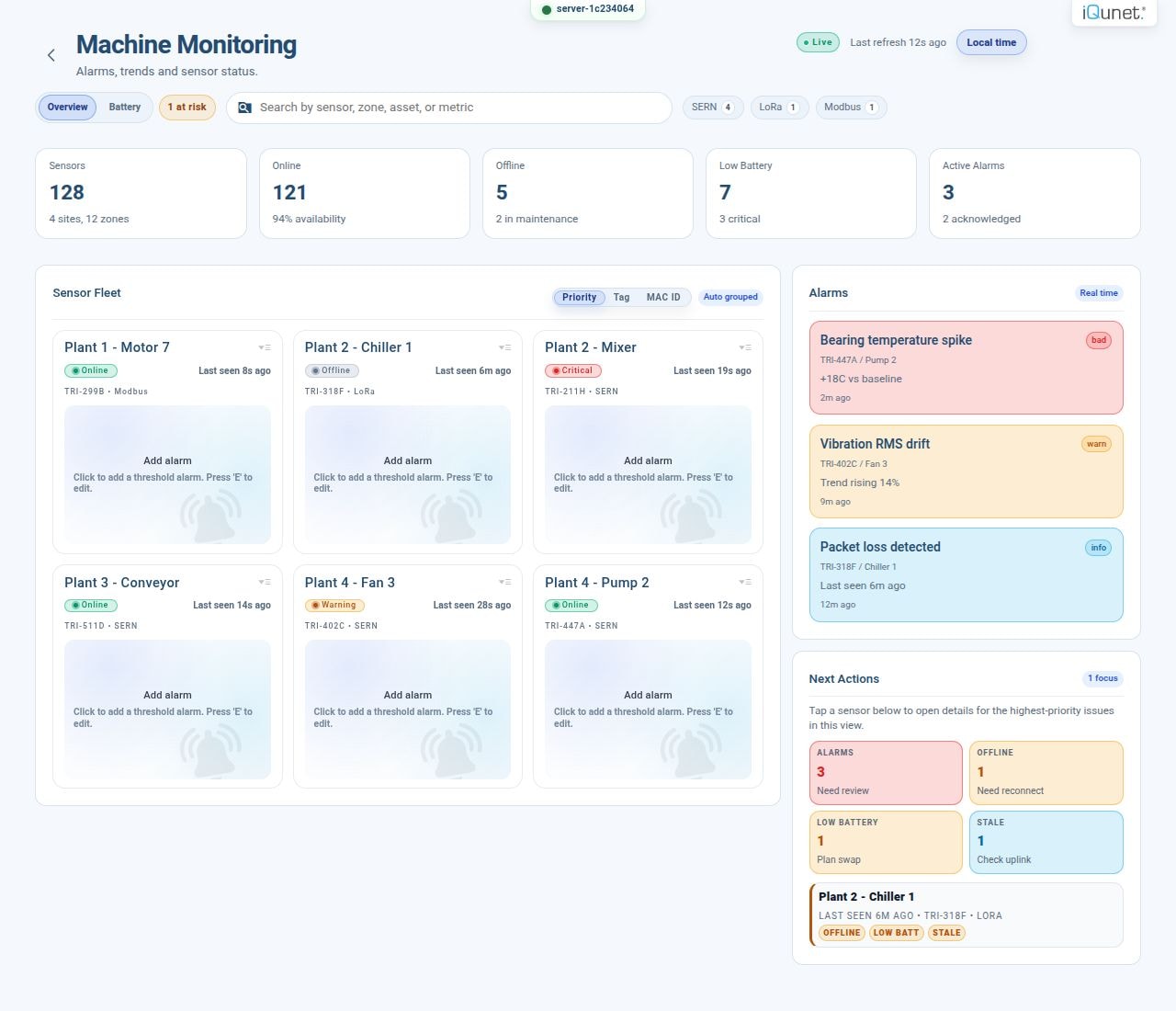Open the Packet loss detected alarm

[x=966, y=574]
